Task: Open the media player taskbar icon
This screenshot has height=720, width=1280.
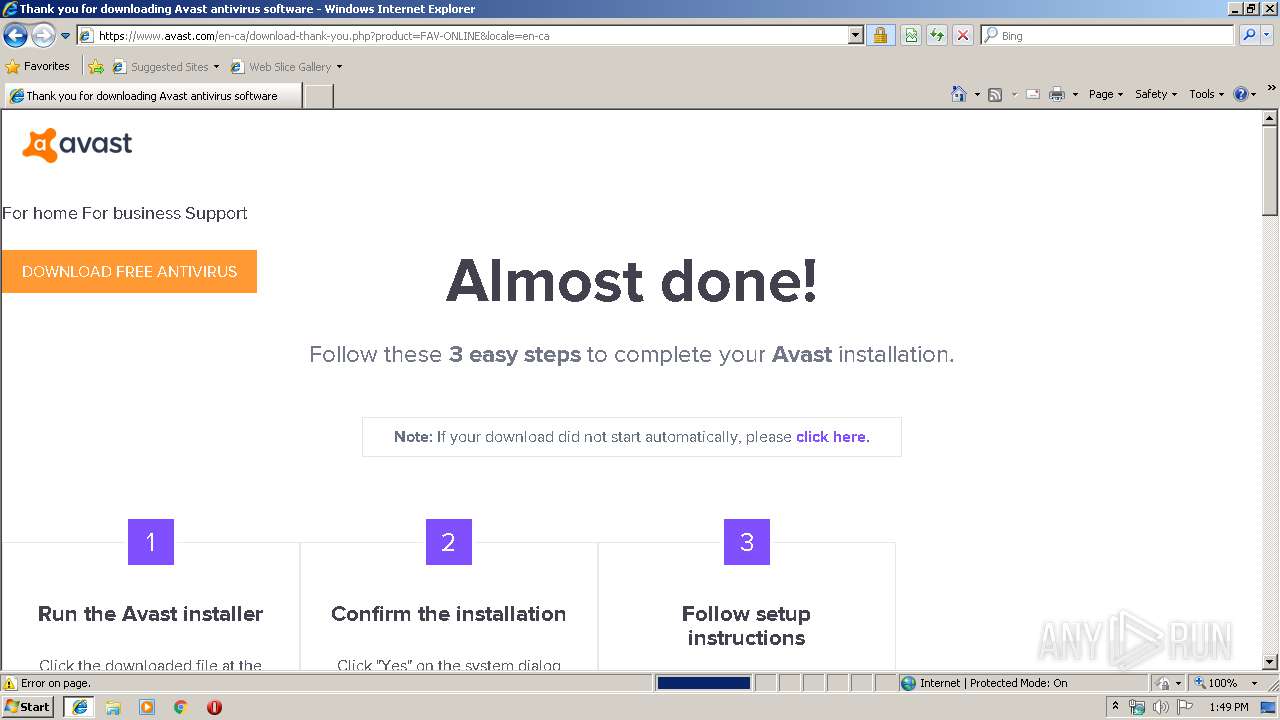Action: [x=147, y=707]
